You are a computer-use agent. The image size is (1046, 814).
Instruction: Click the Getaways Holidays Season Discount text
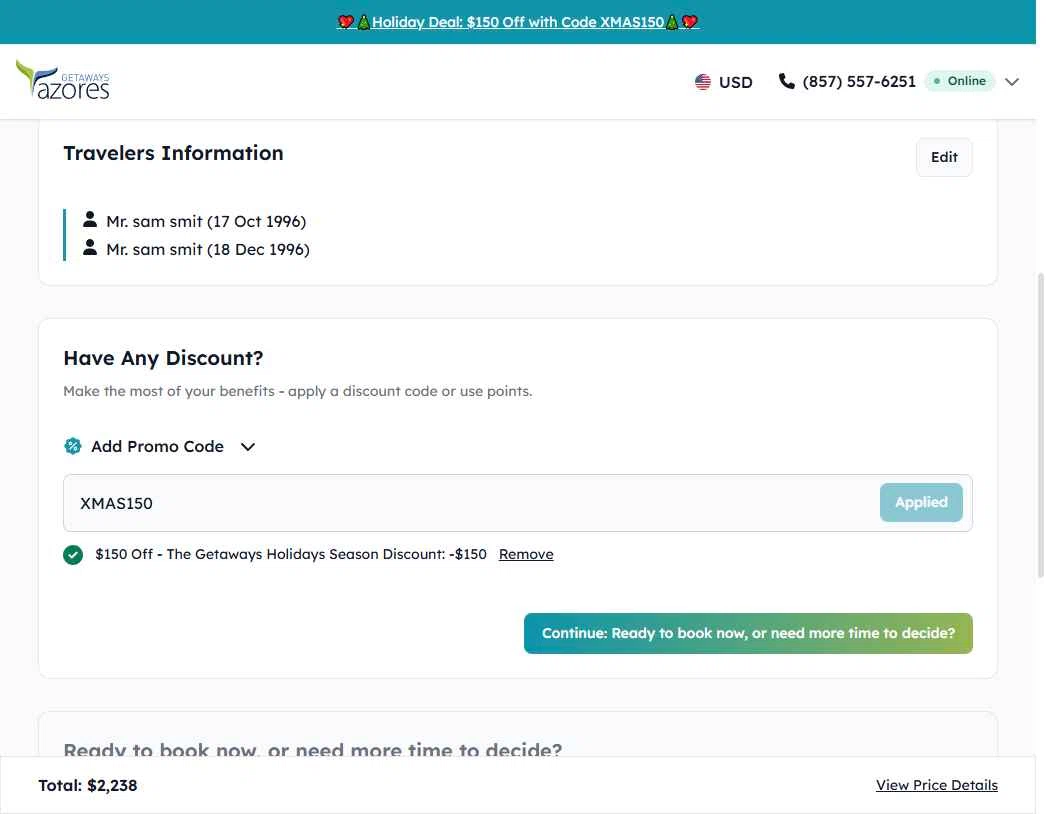[x=291, y=554]
